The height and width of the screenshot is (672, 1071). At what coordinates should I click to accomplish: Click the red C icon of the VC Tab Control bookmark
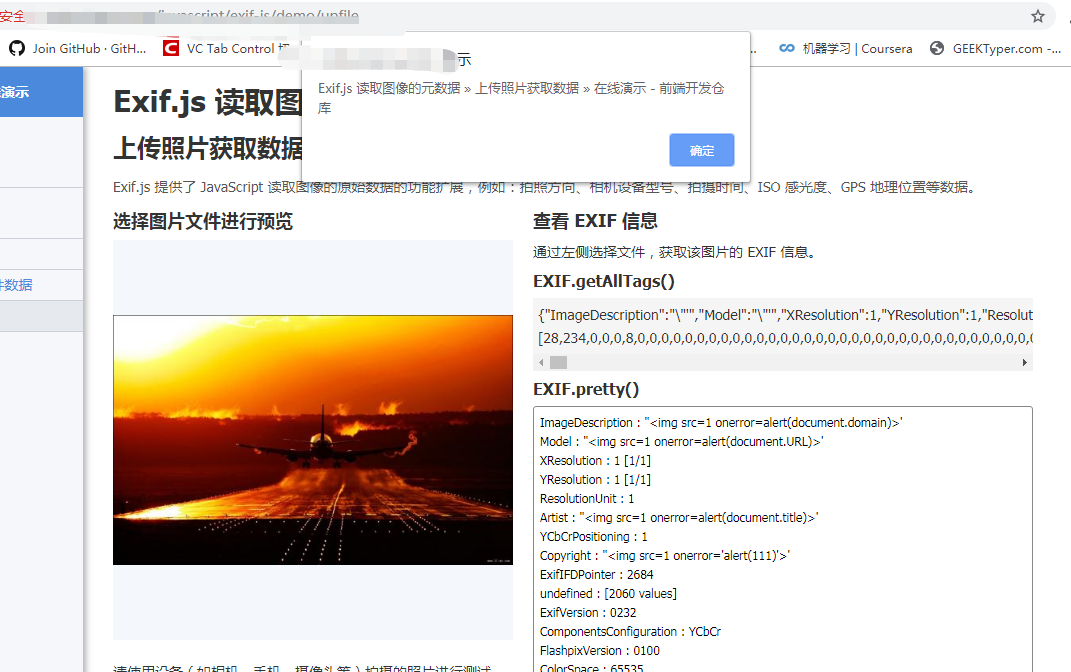pyautogui.click(x=171, y=48)
